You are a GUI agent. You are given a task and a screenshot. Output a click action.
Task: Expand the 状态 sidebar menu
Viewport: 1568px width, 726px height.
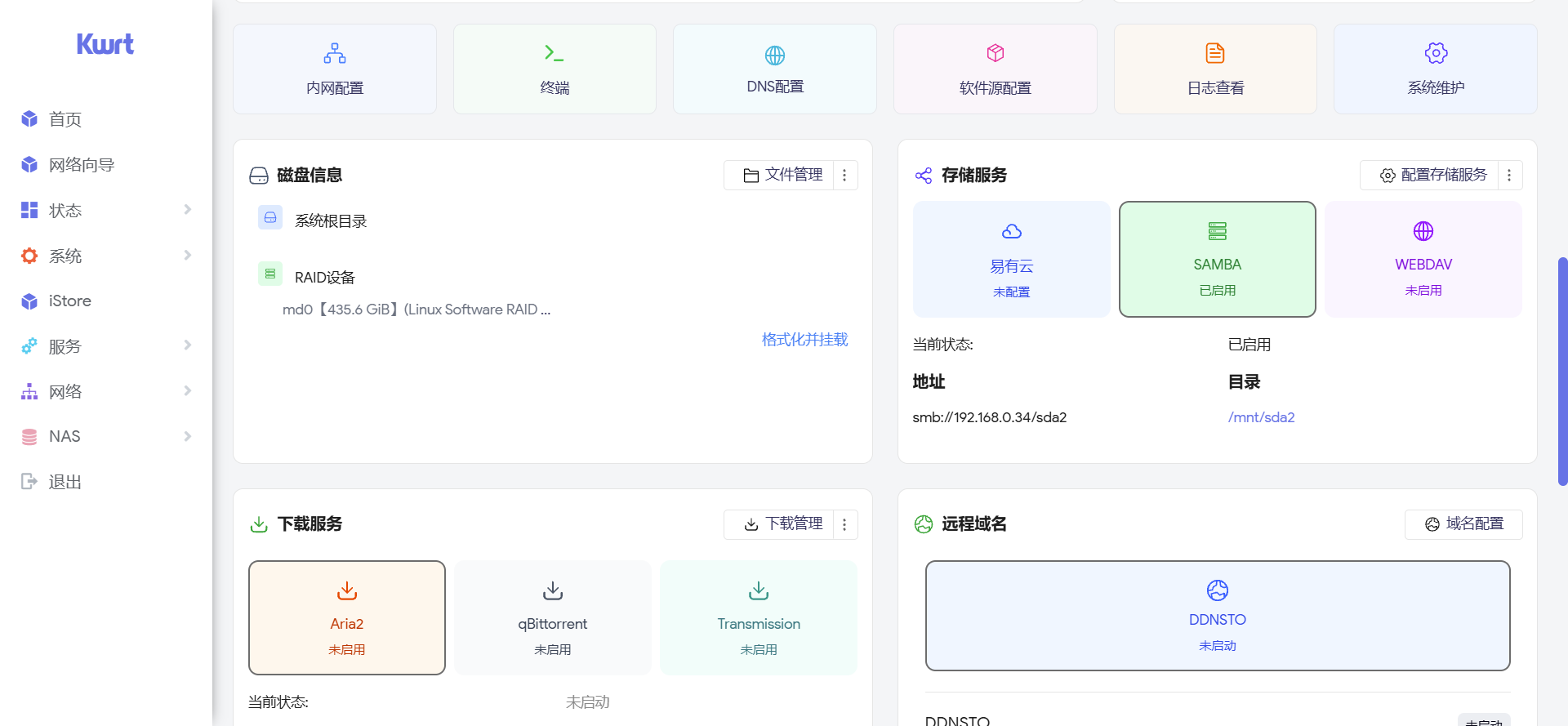pyautogui.click(x=106, y=211)
